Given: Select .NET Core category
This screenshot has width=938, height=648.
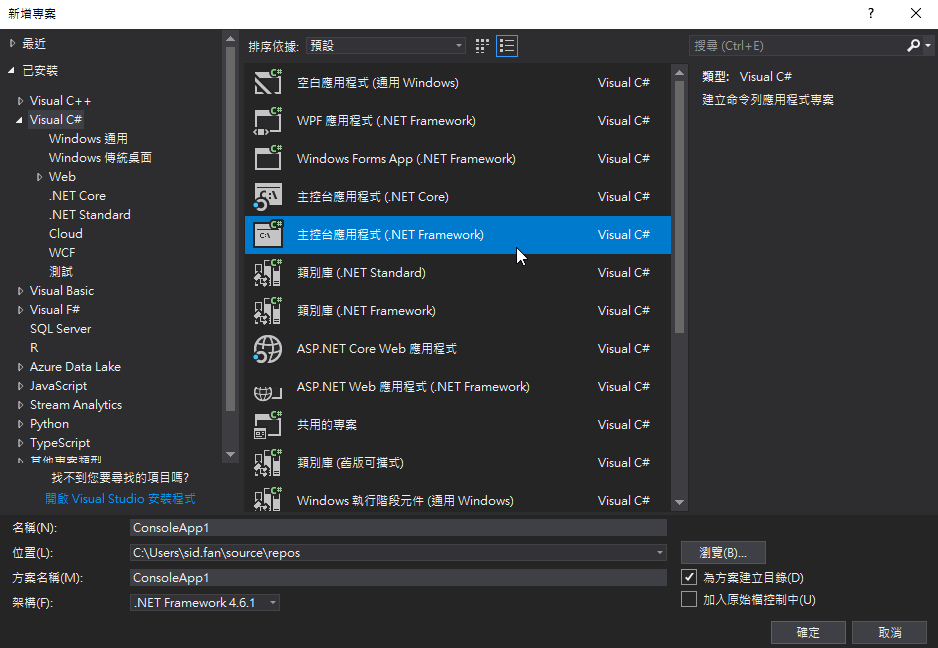Looking at the screenshot, I should [77, 196].
